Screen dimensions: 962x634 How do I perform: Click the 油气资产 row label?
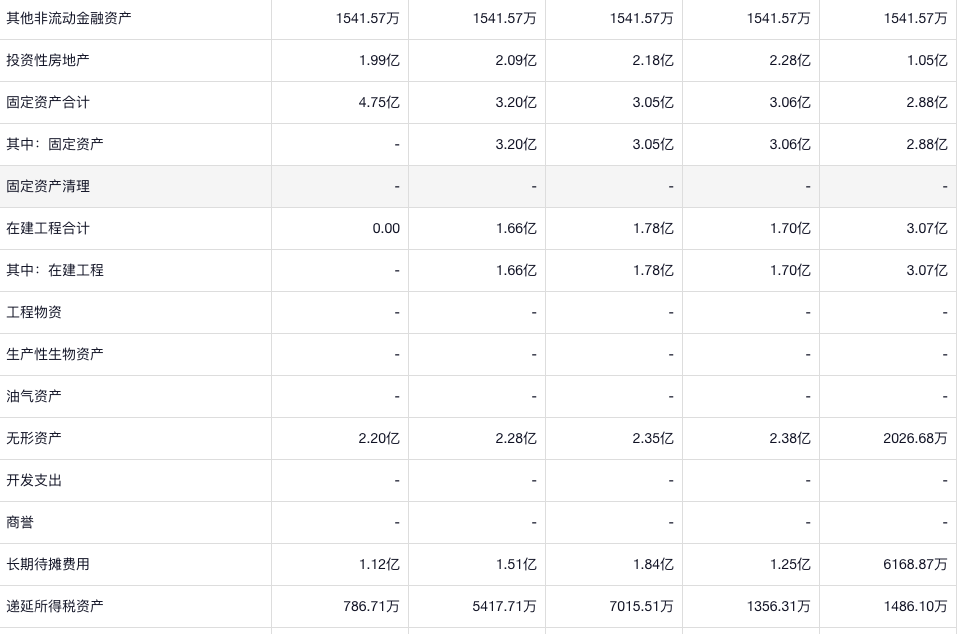click(x=34, y=396)
